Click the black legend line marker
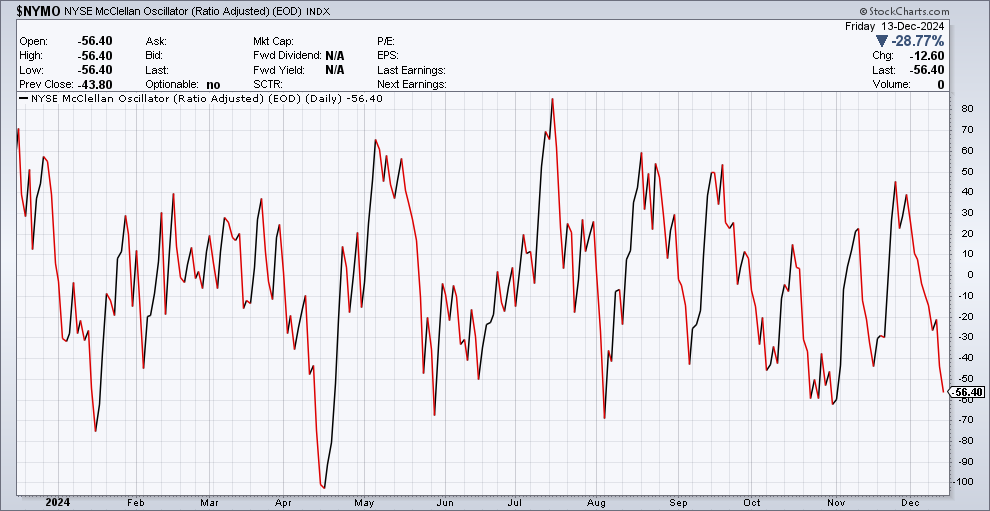 pyautogui.click(x=24, y=98)
